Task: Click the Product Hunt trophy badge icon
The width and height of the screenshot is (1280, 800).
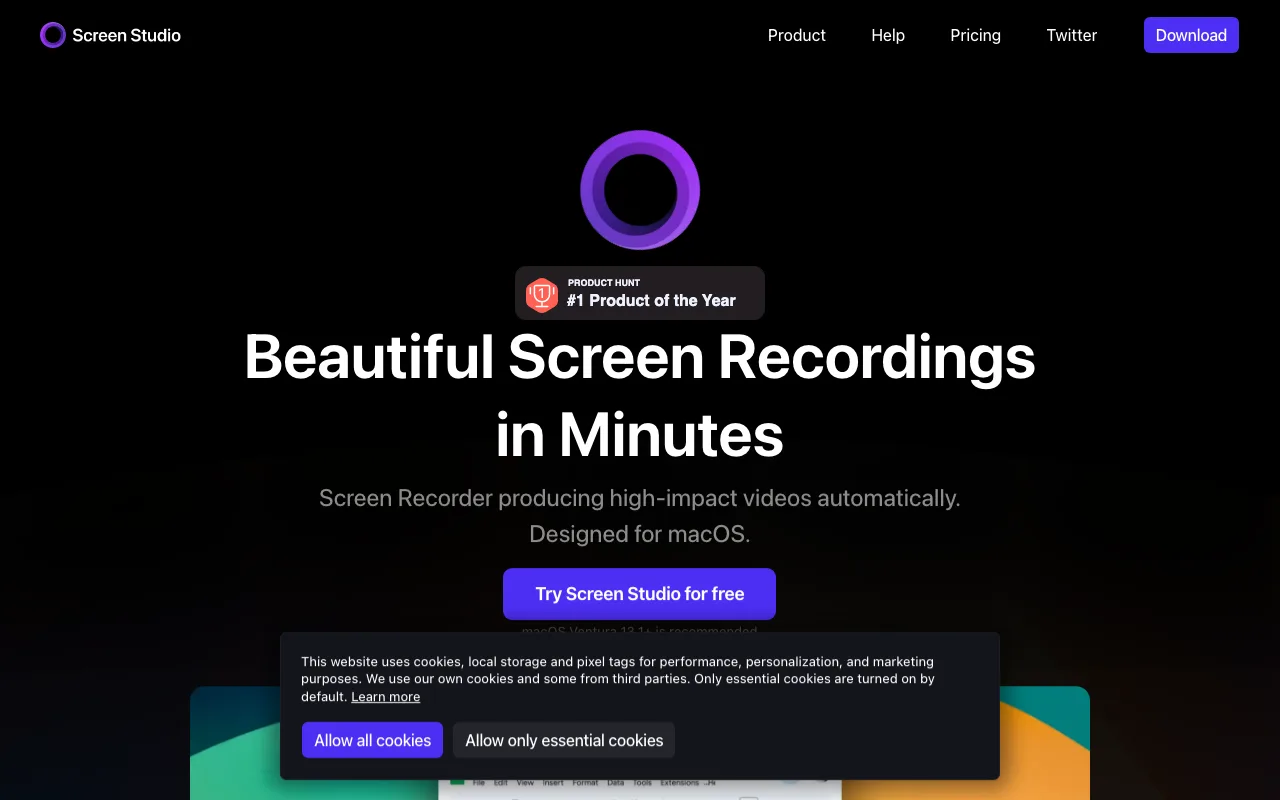Action: pyautogui.click(x=542, y=295)
